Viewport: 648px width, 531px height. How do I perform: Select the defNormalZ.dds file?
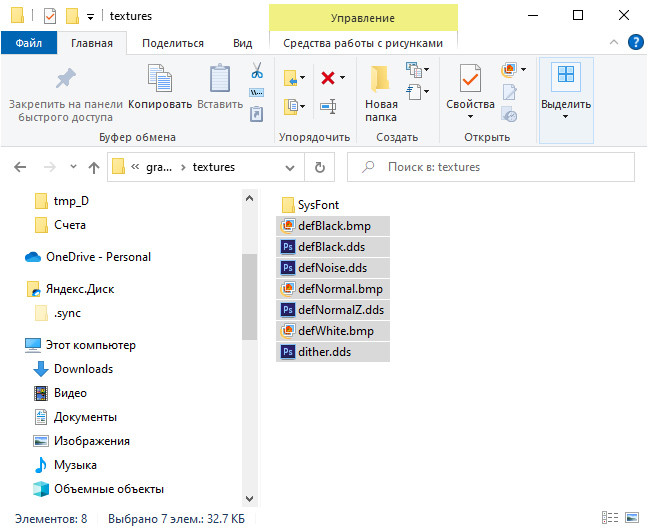[333, 310]
